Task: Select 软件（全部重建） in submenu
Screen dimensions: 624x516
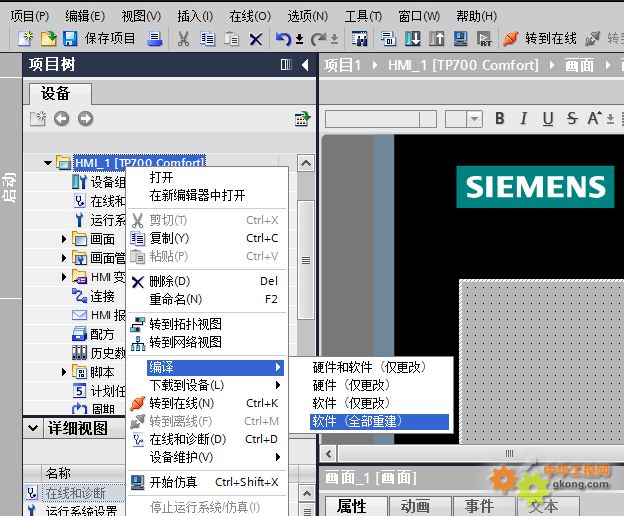Action: click(379, 421)
